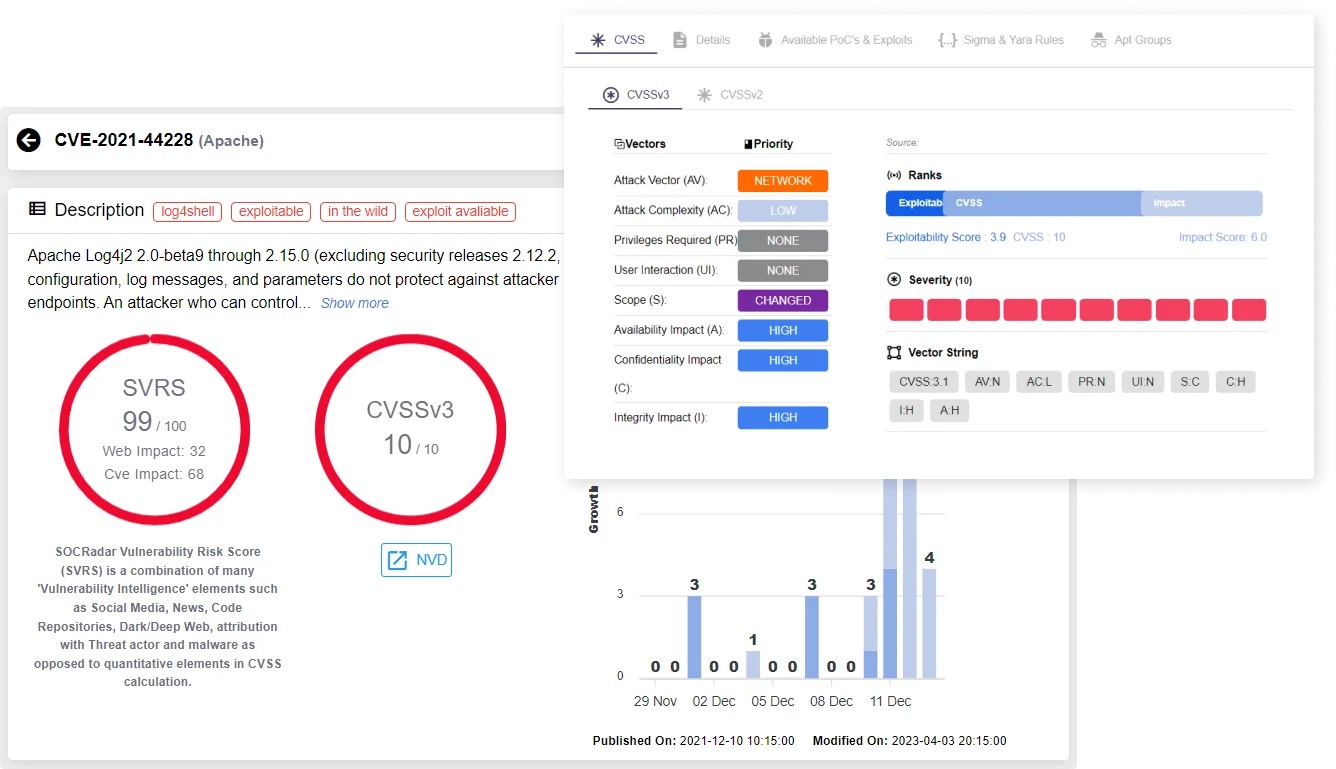Select the CVSSv2 sub-tab
The image size is (1336, 769).
[x=730, y=95]
